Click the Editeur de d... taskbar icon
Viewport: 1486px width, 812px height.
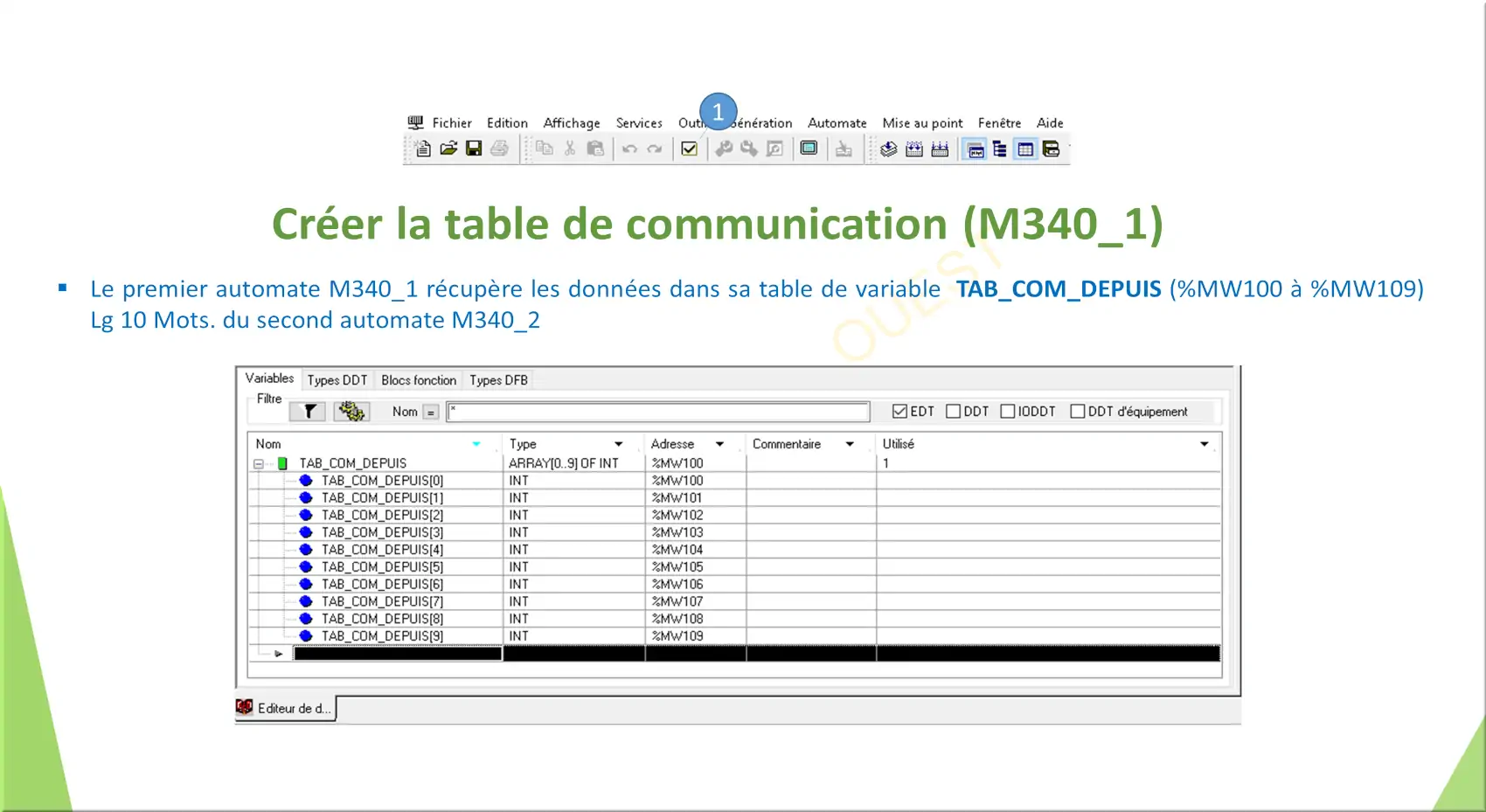pos(245,707)
